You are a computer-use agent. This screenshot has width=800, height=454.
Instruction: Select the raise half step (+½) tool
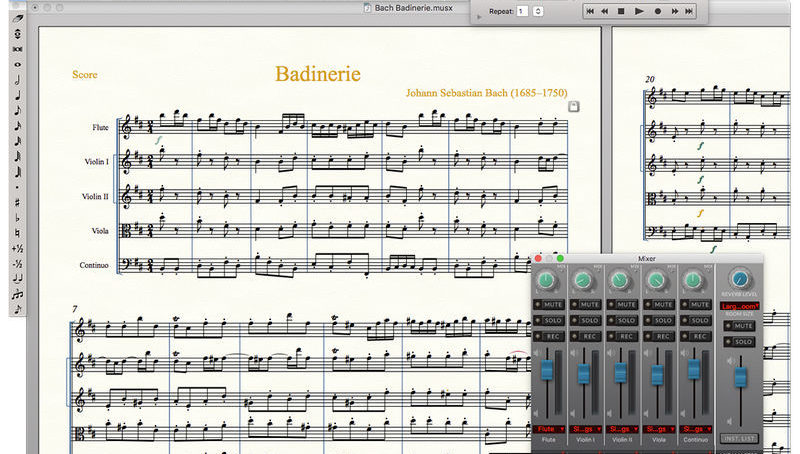point(17,248)
